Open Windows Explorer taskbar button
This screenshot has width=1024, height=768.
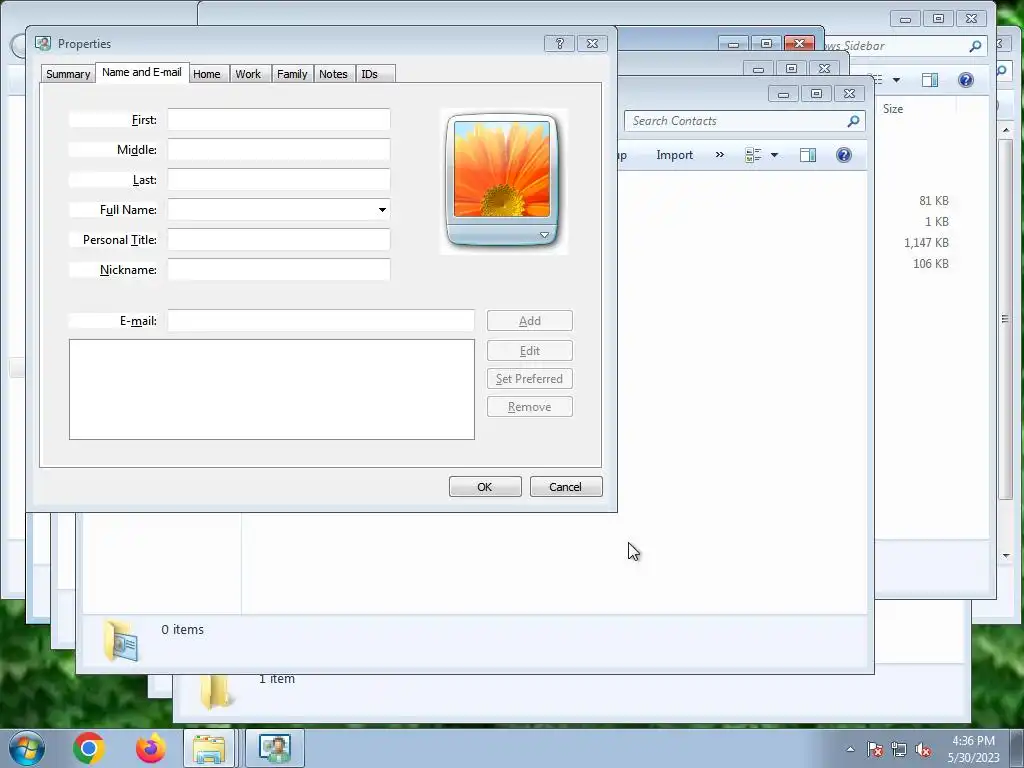click(208, 748)
